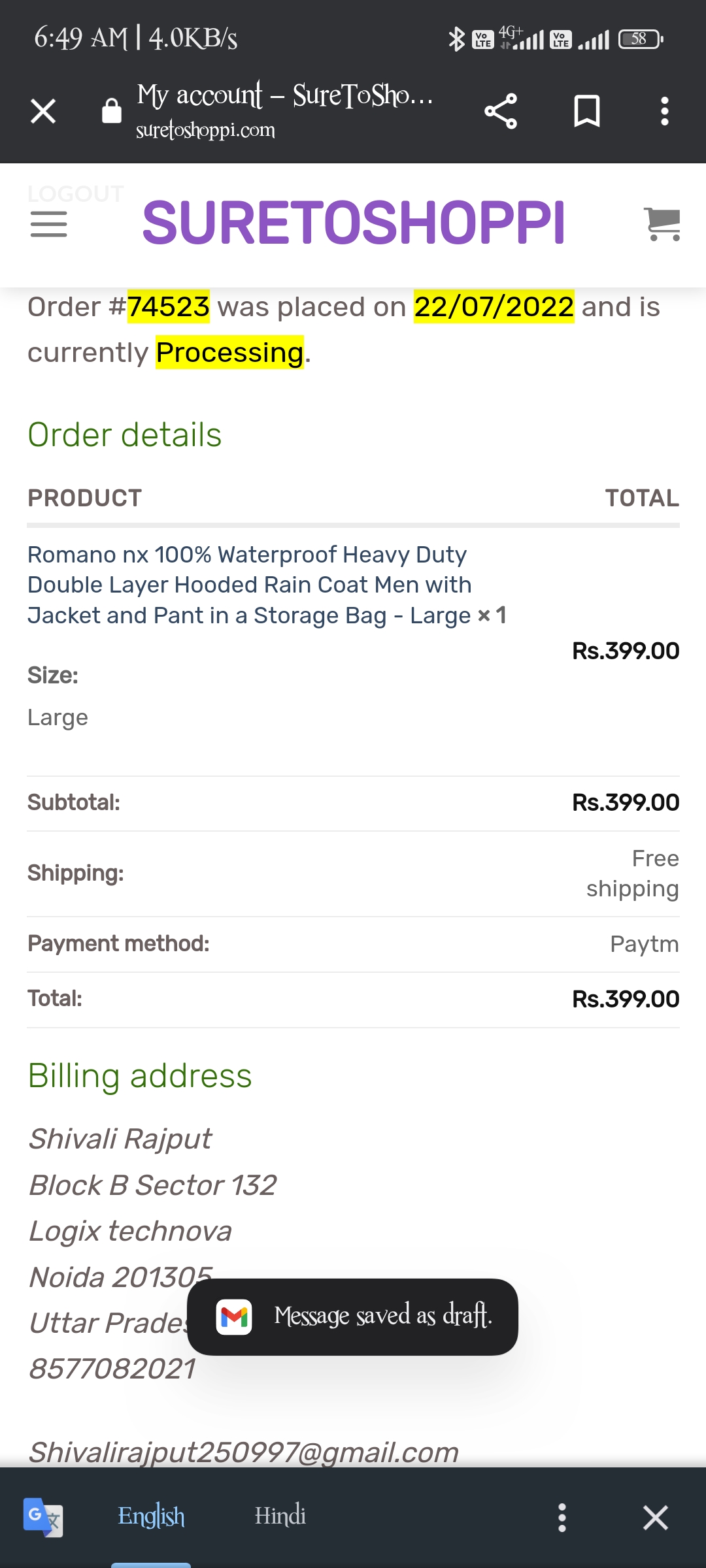Go to SURETOSHOPPI home via logo
706x1568 pixels.
coord(353,223)
